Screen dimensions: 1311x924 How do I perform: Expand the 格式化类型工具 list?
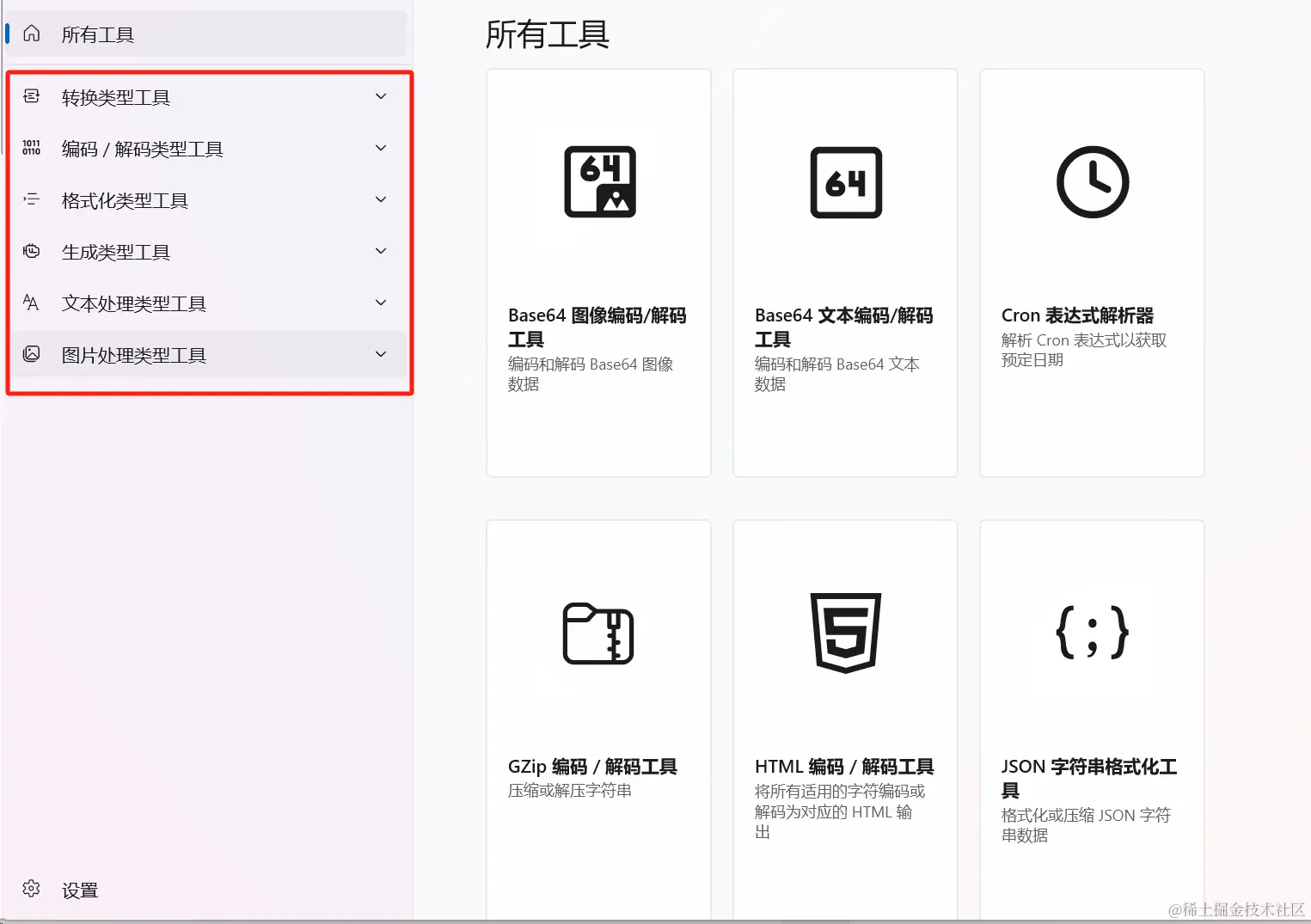click(x=380, y=199)
